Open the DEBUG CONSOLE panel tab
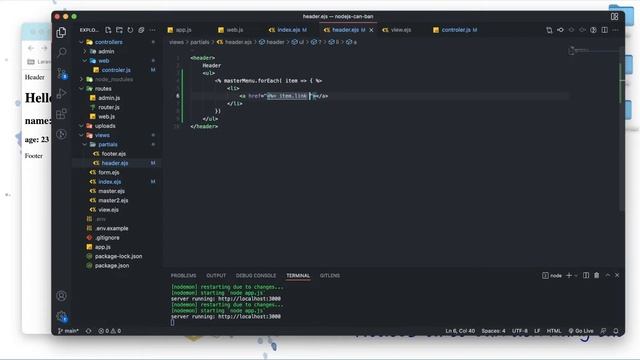The height and width of the screenshot is (360, 640). pyautogui.click(x=256, y=276)
